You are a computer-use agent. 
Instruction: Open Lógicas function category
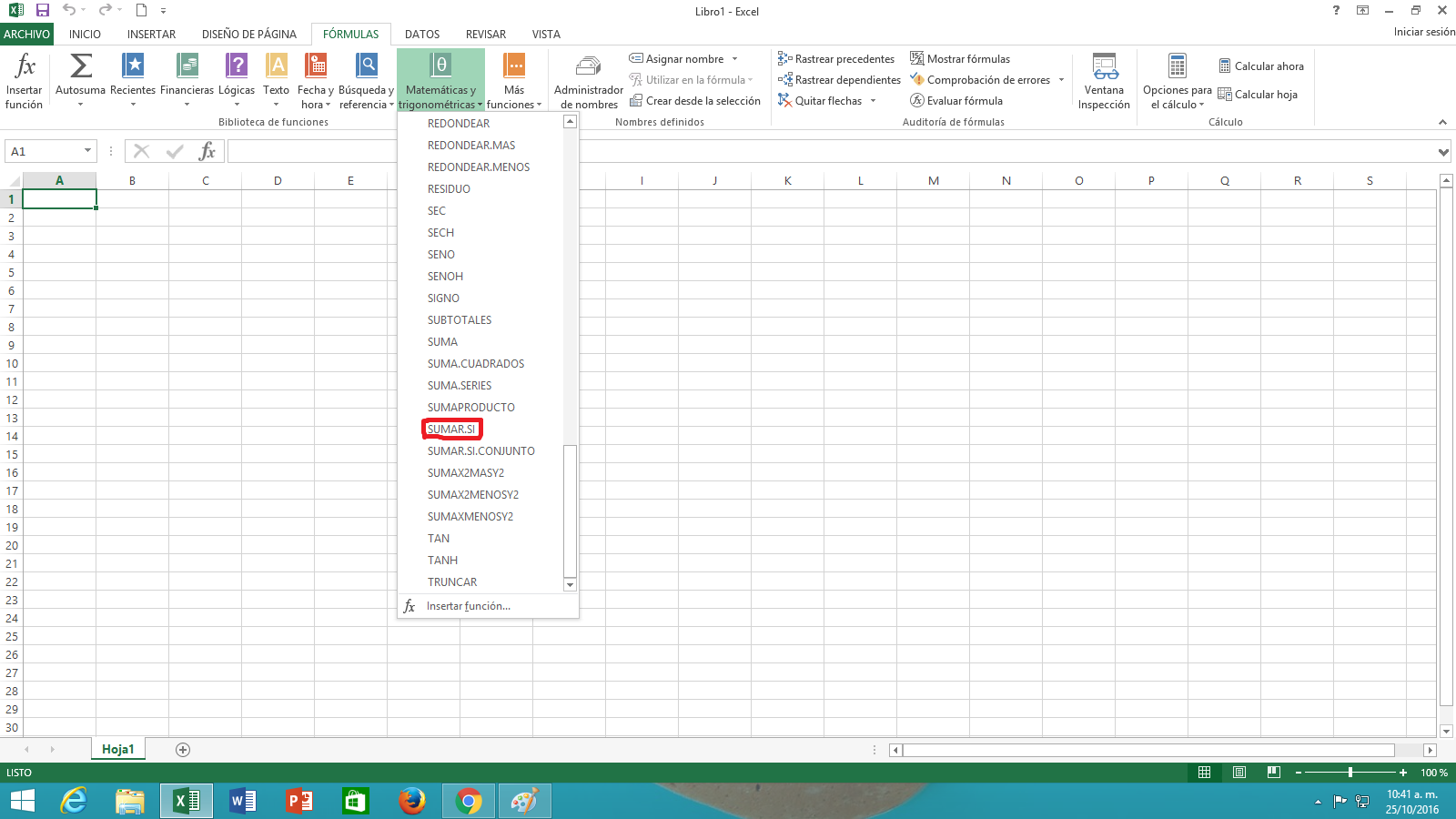[237, 80]
